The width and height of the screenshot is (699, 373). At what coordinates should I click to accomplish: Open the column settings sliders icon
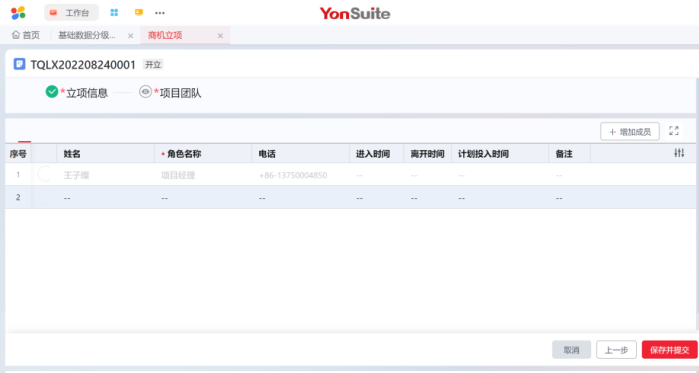(679, 153)
